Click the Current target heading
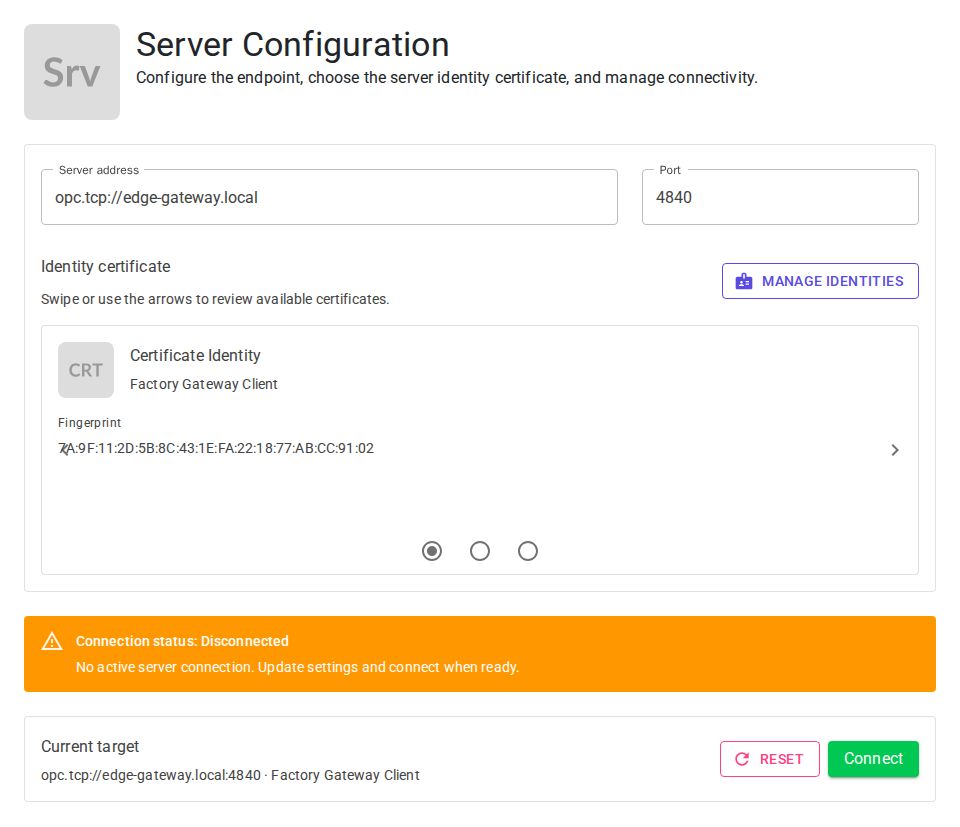 (90, 746)
